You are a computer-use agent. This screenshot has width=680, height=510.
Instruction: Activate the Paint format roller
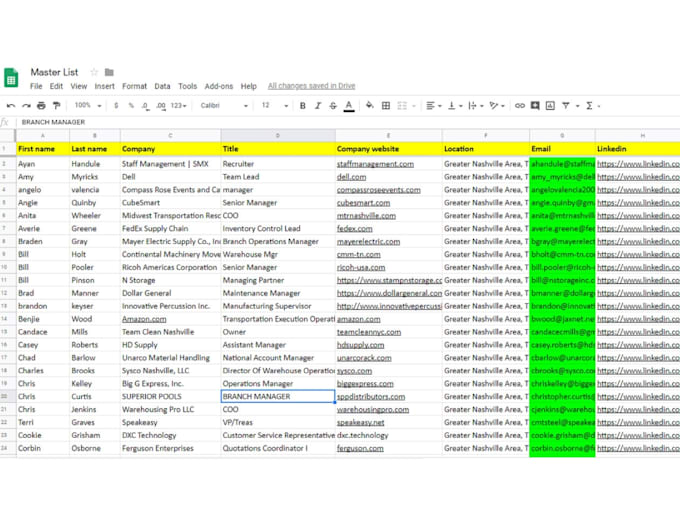coord(56,105)
